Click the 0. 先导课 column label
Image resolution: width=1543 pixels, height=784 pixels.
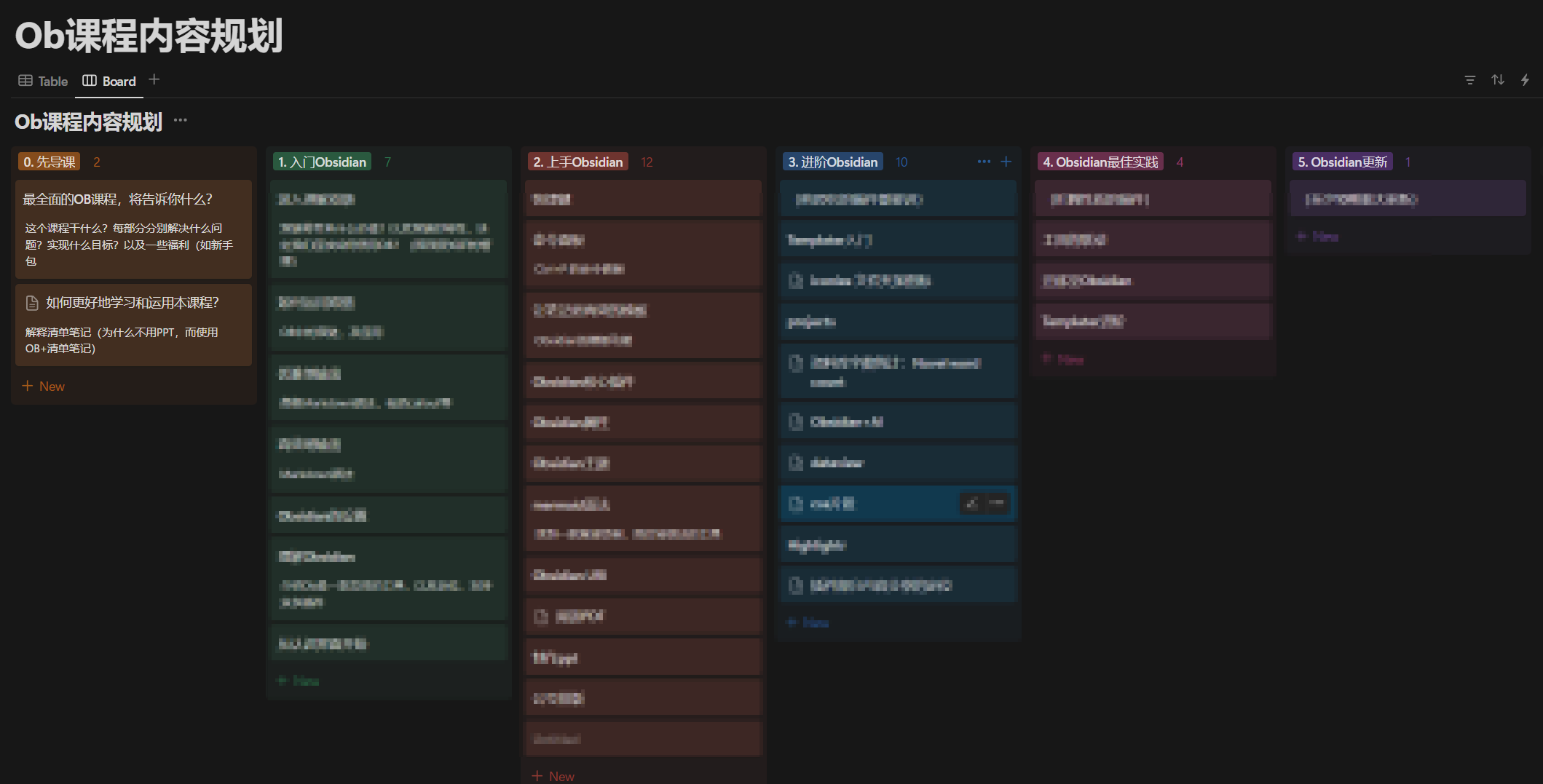(x=50, y=162)
